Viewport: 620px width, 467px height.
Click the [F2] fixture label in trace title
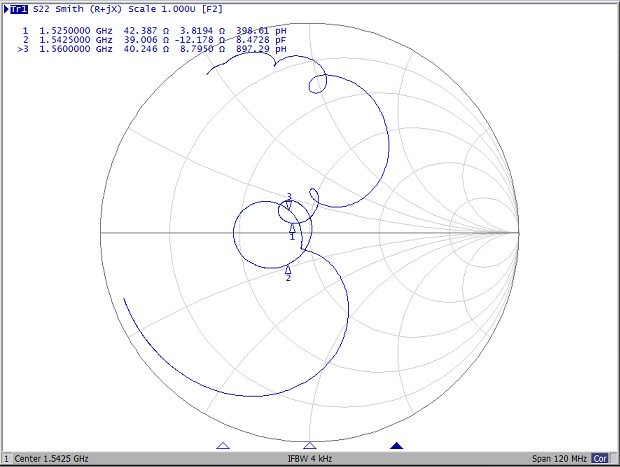212,9
